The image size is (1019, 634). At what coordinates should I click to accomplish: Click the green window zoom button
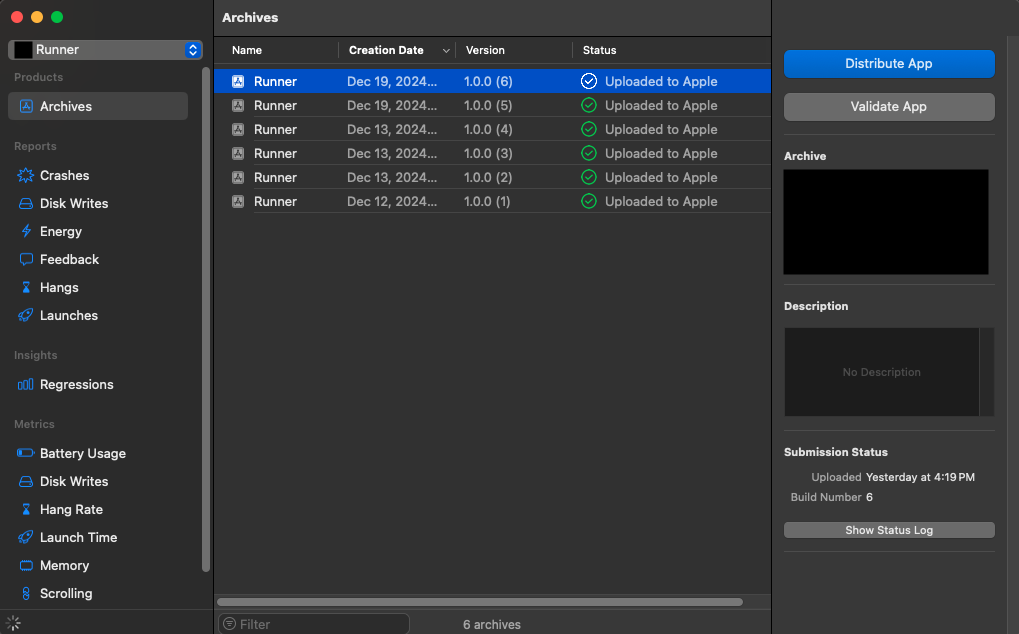pyautogui.click(x=57, y=17)
